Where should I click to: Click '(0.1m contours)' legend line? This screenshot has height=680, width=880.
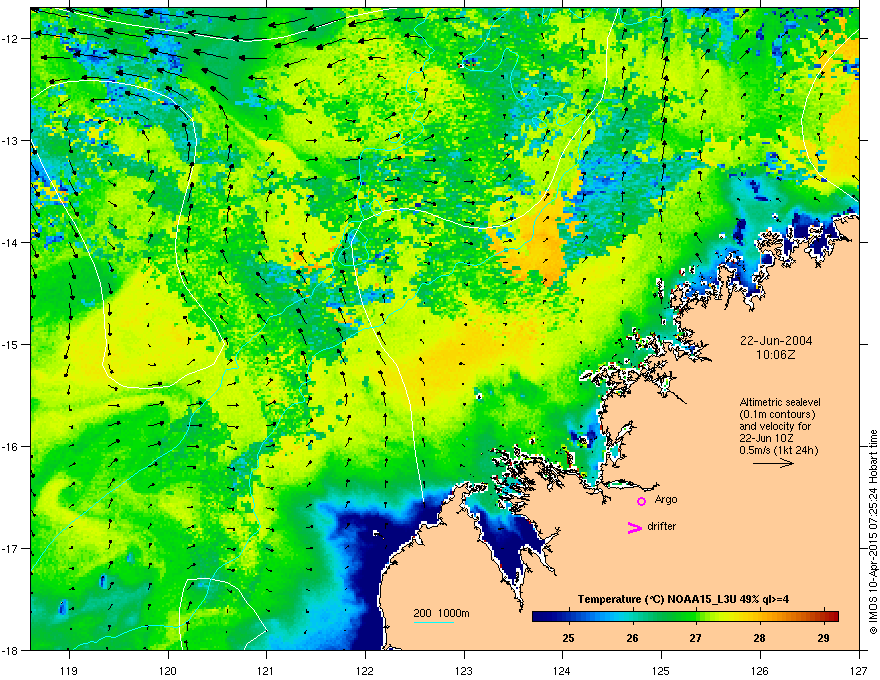(777, 414)
